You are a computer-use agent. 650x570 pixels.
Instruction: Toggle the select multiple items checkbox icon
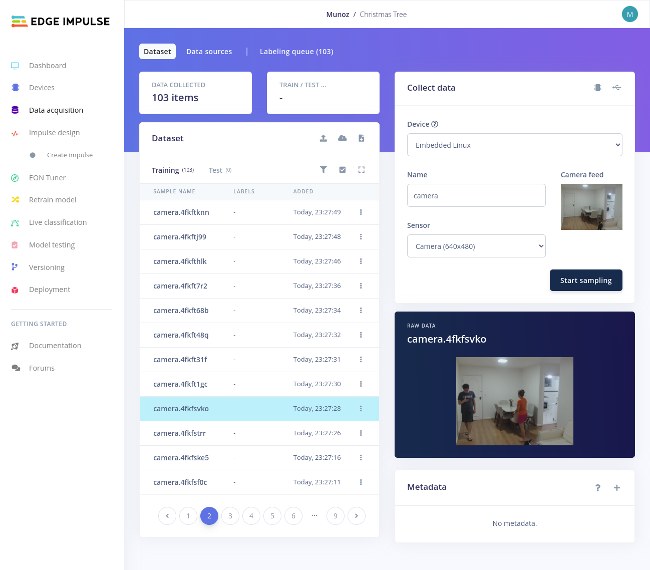[342, 170]
